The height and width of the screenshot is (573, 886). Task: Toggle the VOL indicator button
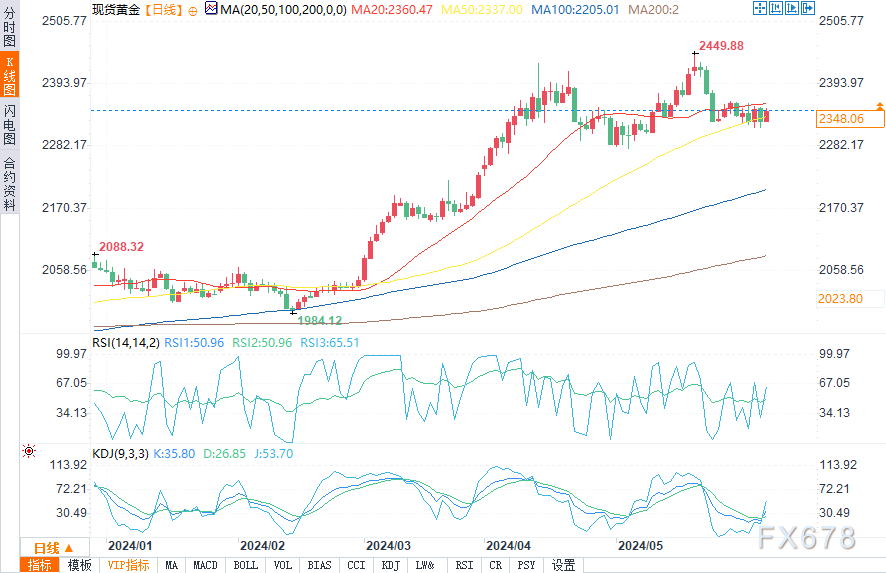[283, 565]
